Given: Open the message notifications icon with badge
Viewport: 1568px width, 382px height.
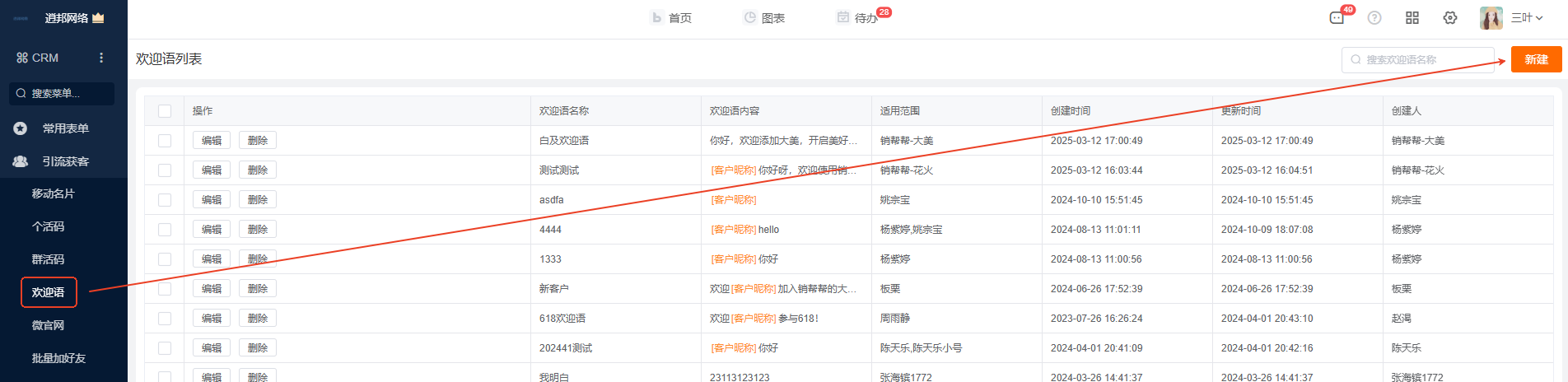Looking at the screenshot, I should (1337, 18).
